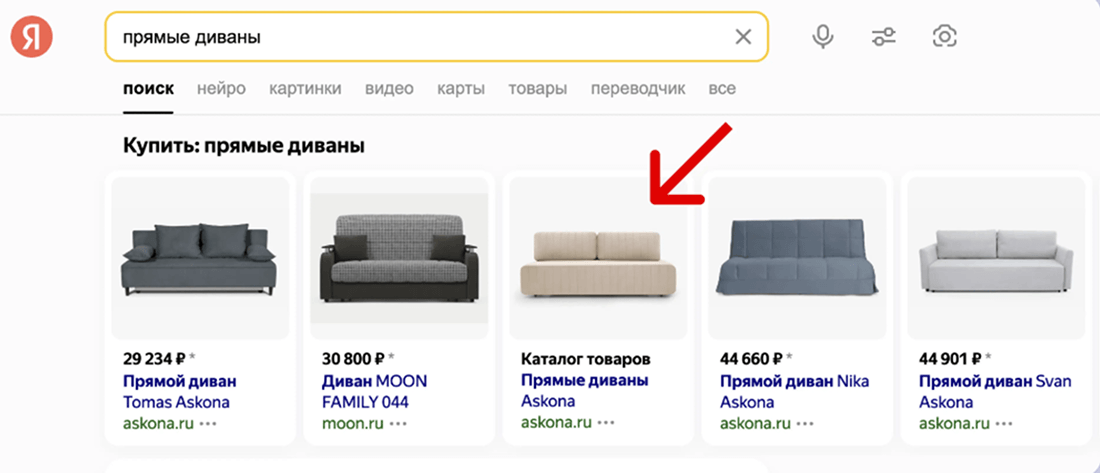The width and height of the screenshot is (1100, 473).
Task: Open options dots next to moon.ru
Action: pyautogui.click(x=398, y=424)
